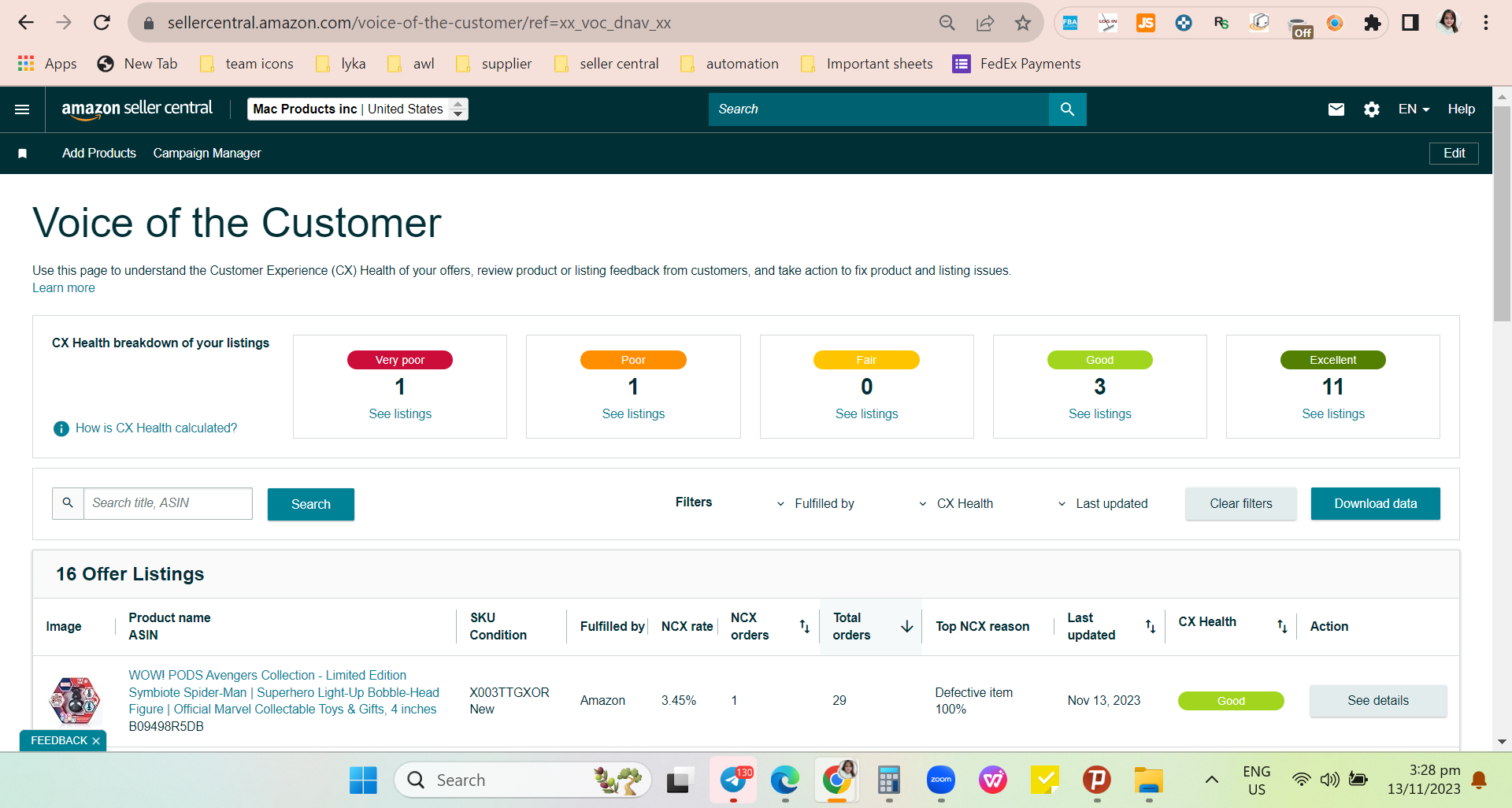
Task: Open the FedEx Payments bookmark
Action: [1017, 64]
